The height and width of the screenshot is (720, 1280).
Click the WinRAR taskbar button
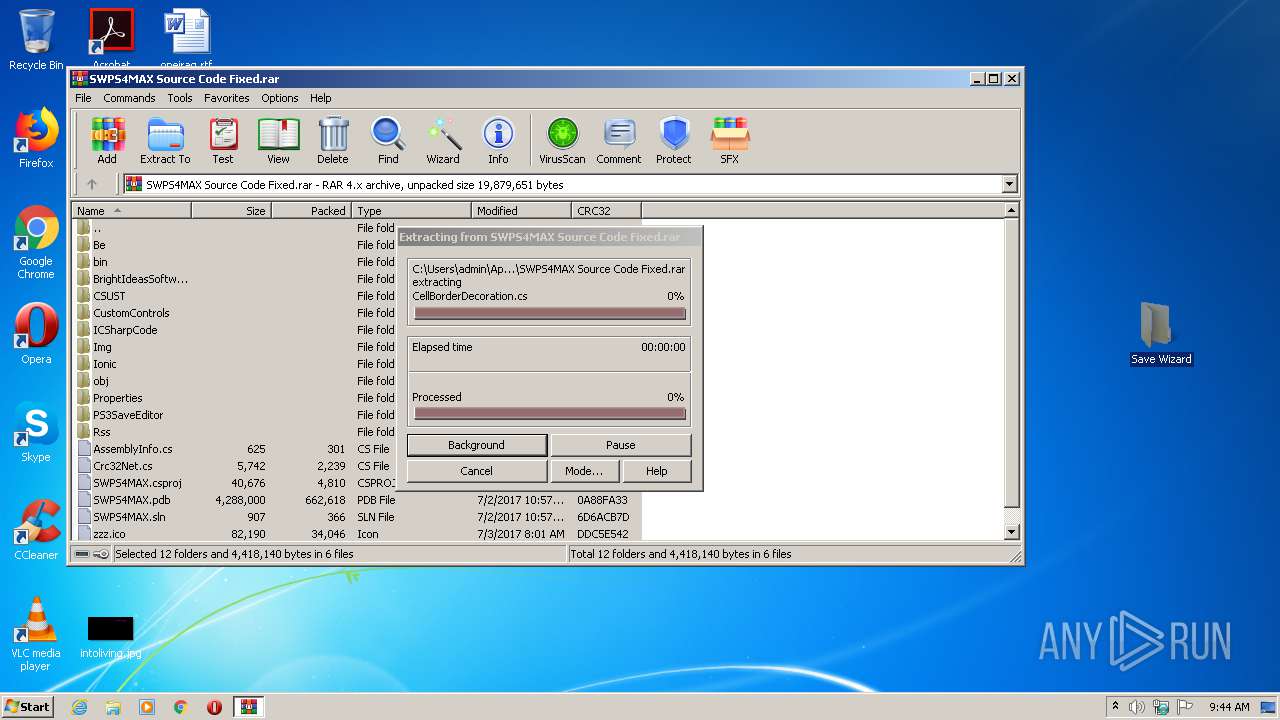249,707
